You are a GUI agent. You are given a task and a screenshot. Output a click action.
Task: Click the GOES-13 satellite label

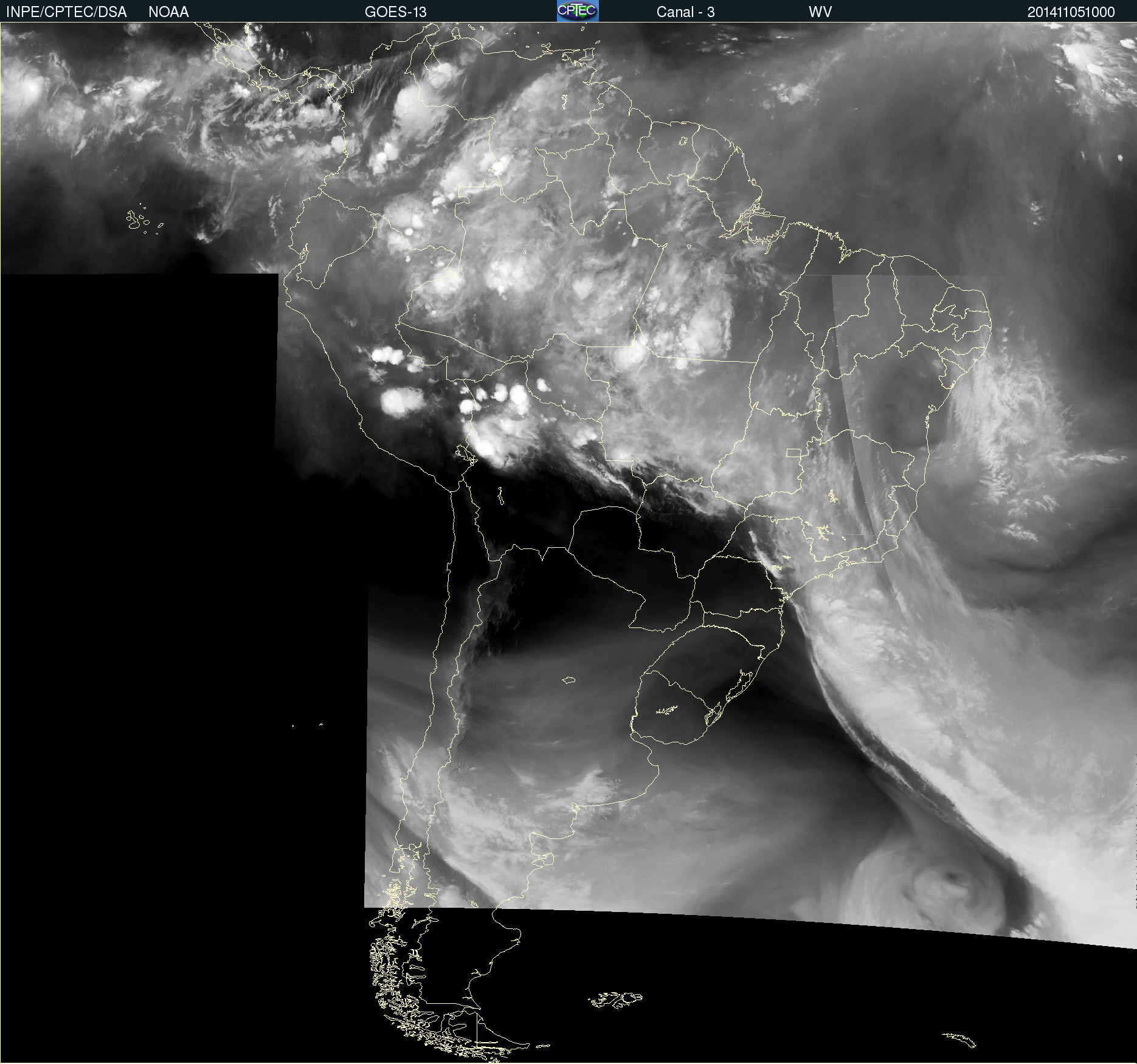tap(395, 12)
